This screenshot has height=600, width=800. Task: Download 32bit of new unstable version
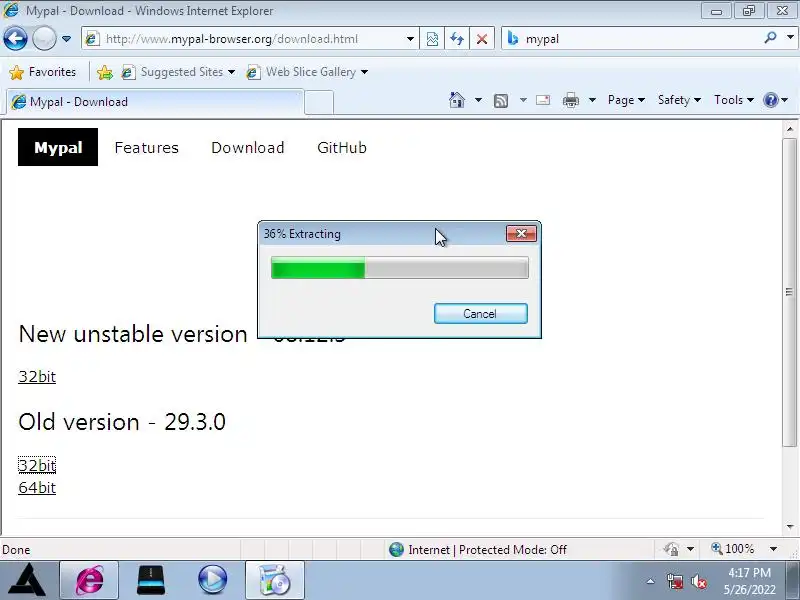coord(37,377)
